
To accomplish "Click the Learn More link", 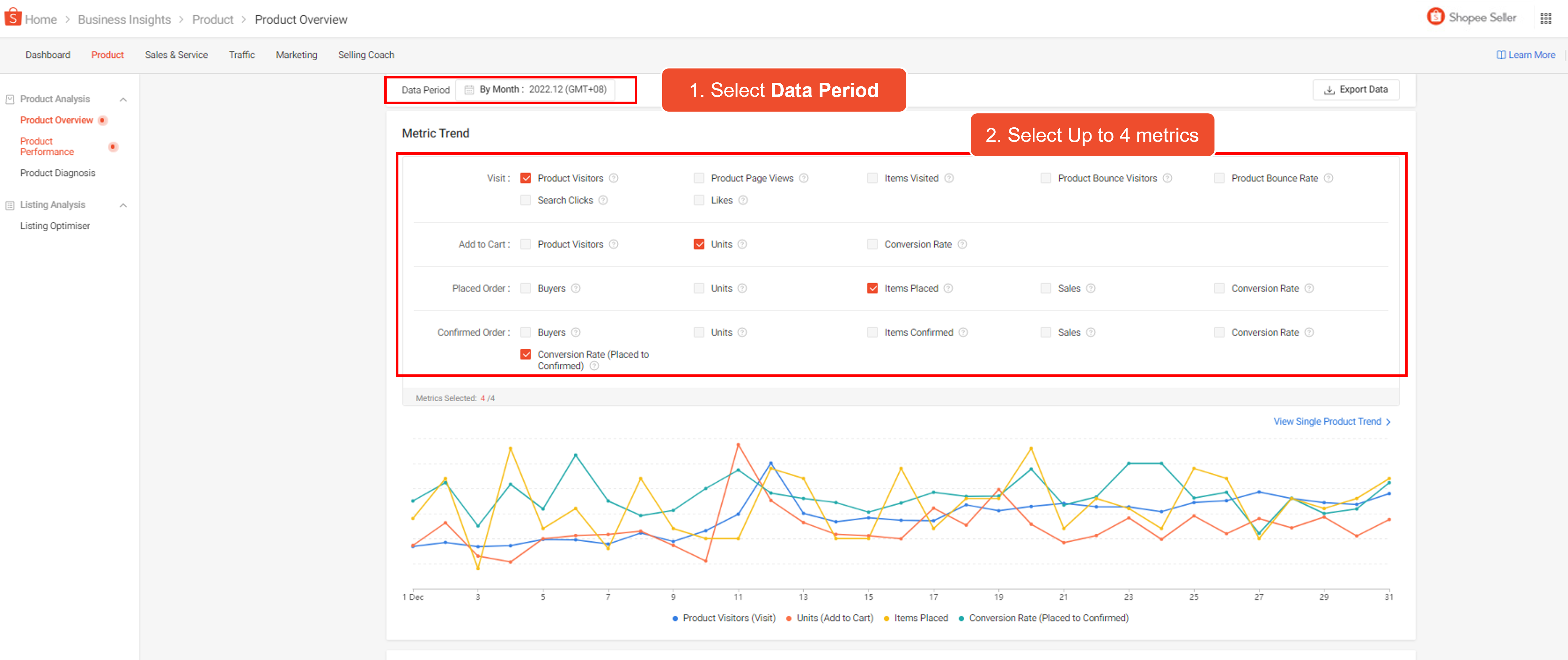I will (1525, 55).
